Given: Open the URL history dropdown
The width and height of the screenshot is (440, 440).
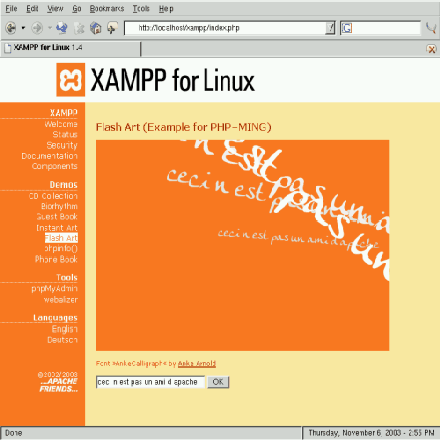Looking at the screenshot, I should pyautogui.click(x=330, y=28).
